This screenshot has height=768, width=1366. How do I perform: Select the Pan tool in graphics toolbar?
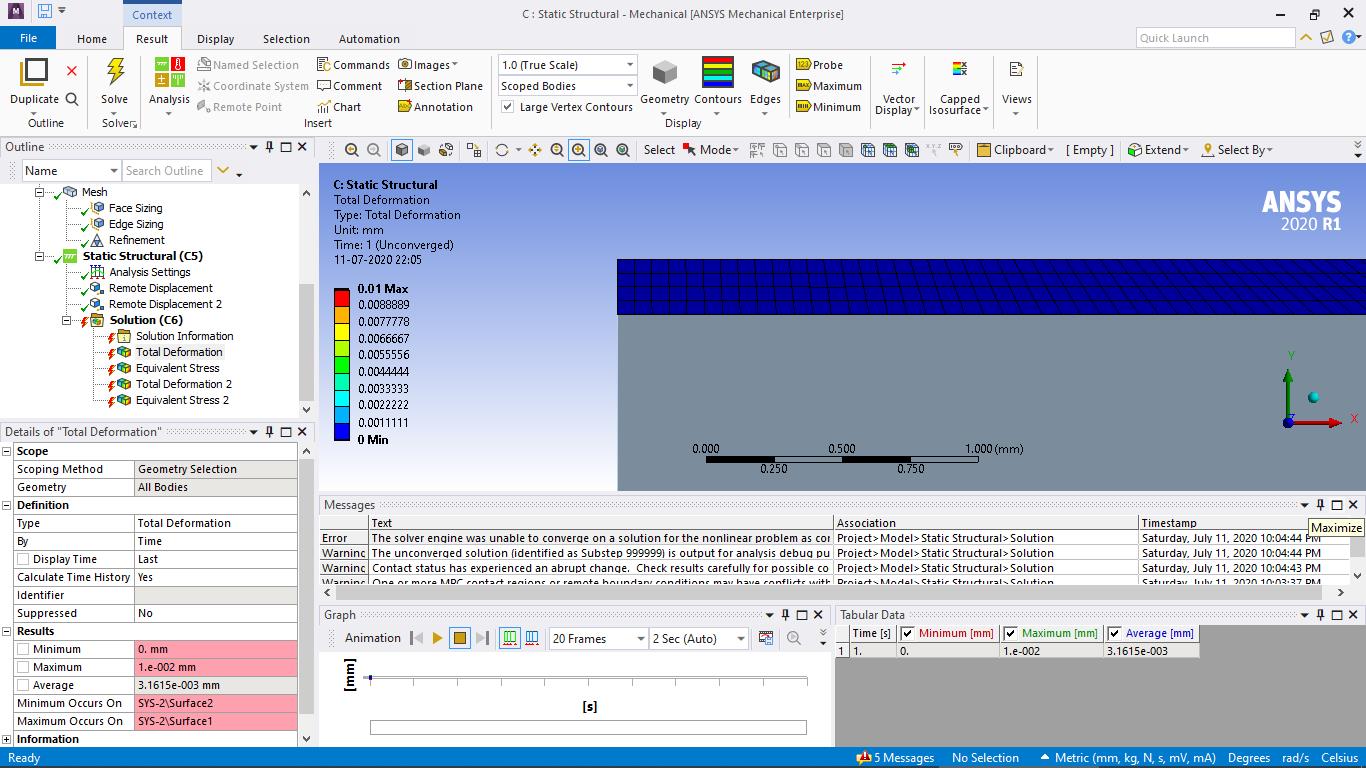[x=535, y=150]
